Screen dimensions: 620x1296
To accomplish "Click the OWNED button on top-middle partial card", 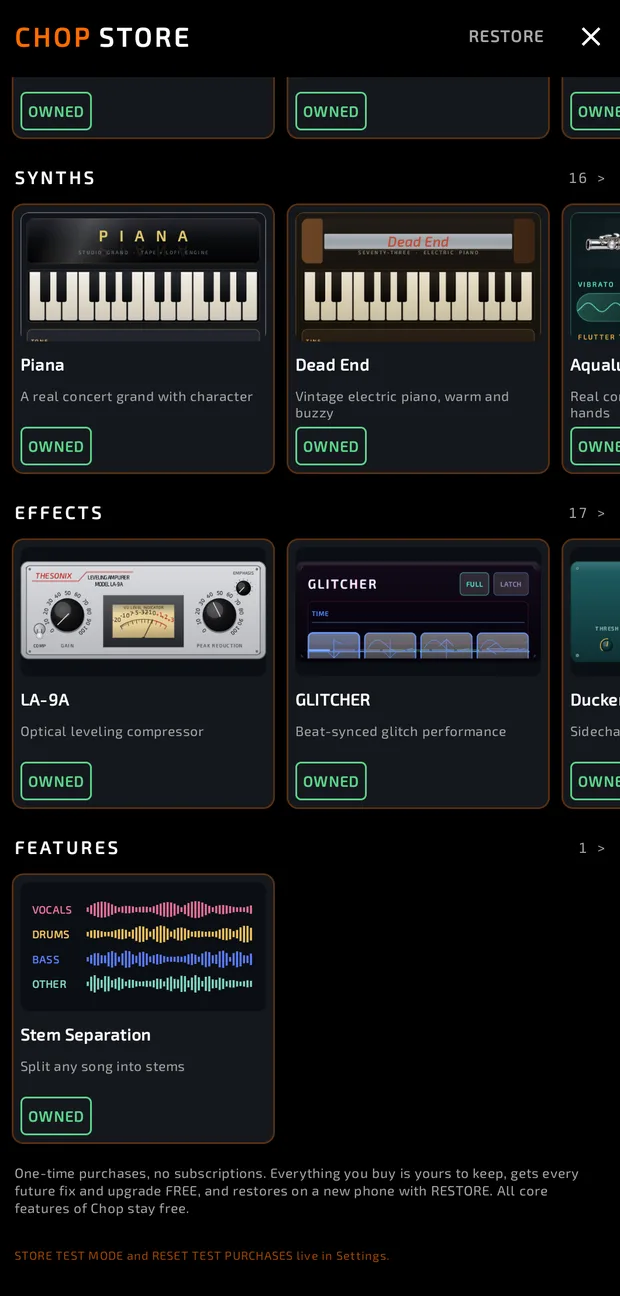I will tap(331, 111).
